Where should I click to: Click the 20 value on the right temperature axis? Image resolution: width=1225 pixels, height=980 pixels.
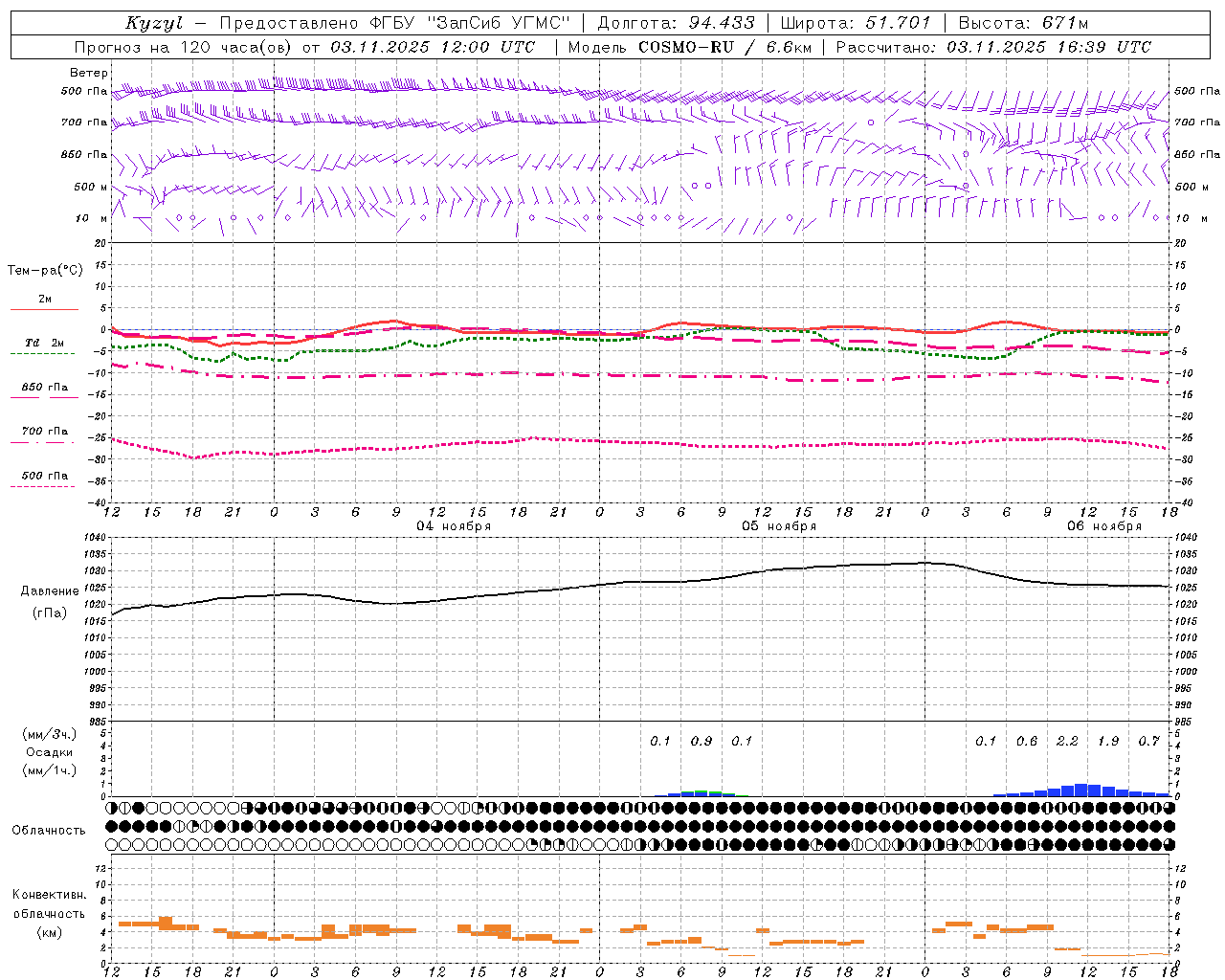pos(1180,243)
